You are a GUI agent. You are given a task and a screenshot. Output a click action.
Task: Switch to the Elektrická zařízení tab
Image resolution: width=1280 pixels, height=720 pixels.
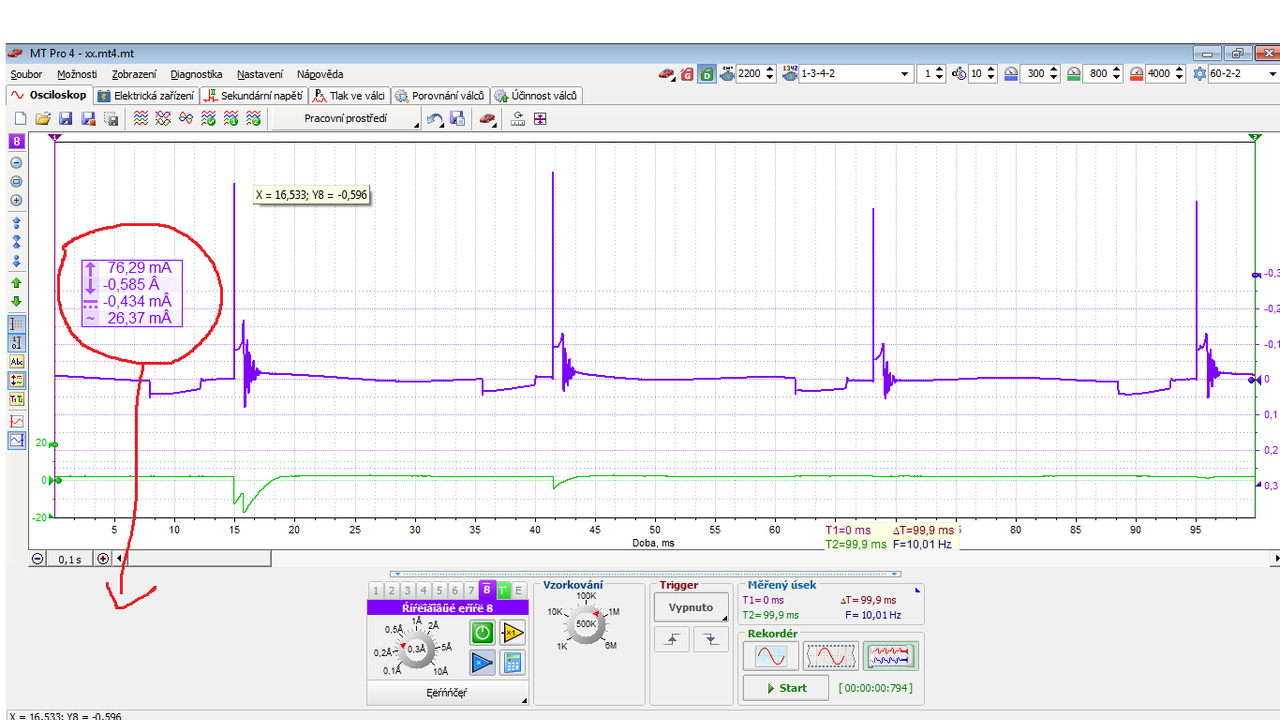click(145, 96)
